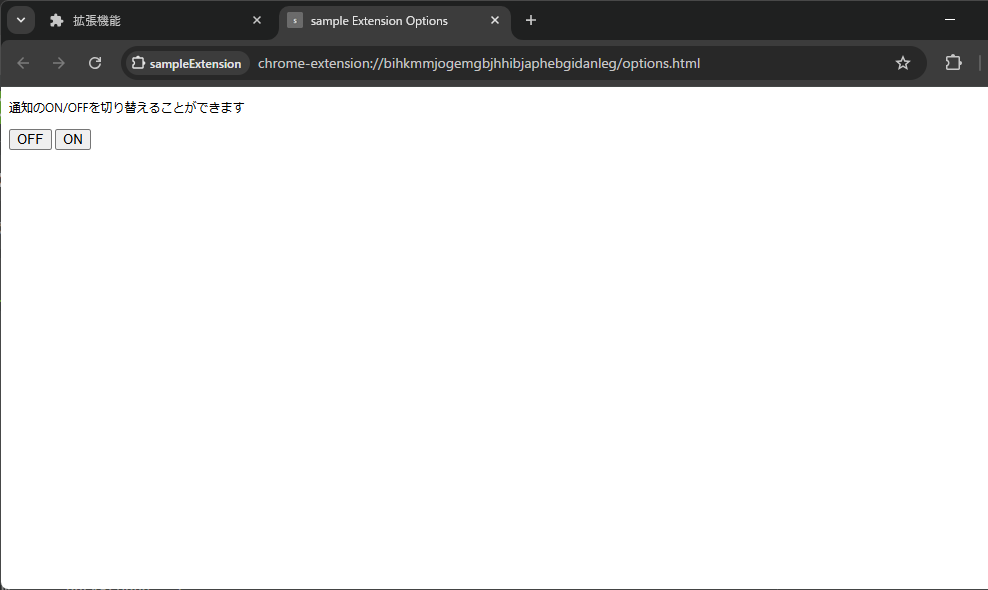This screenshot has height=590, width=988.
Task: Click the forward navigation arrow
Action: tap(59, 62)
